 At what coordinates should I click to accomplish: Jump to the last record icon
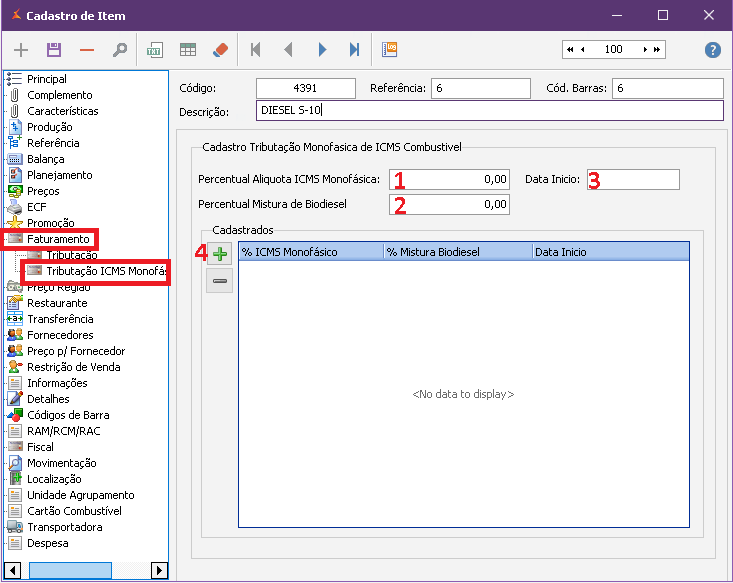[x=354, y=50]
